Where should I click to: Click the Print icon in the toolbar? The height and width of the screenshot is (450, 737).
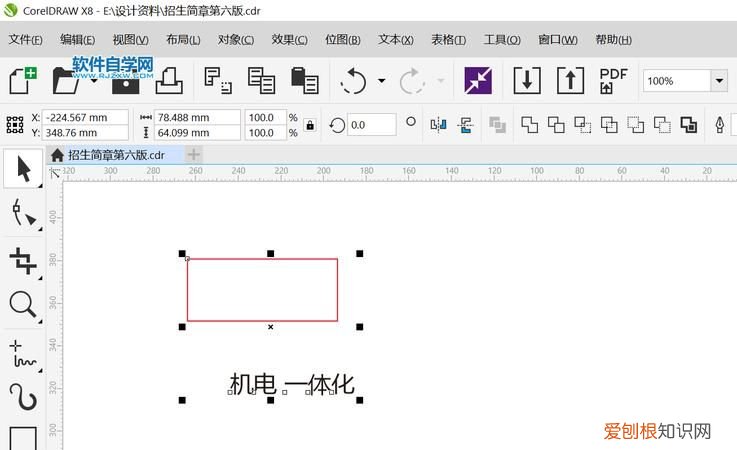[x=169, y=80]
